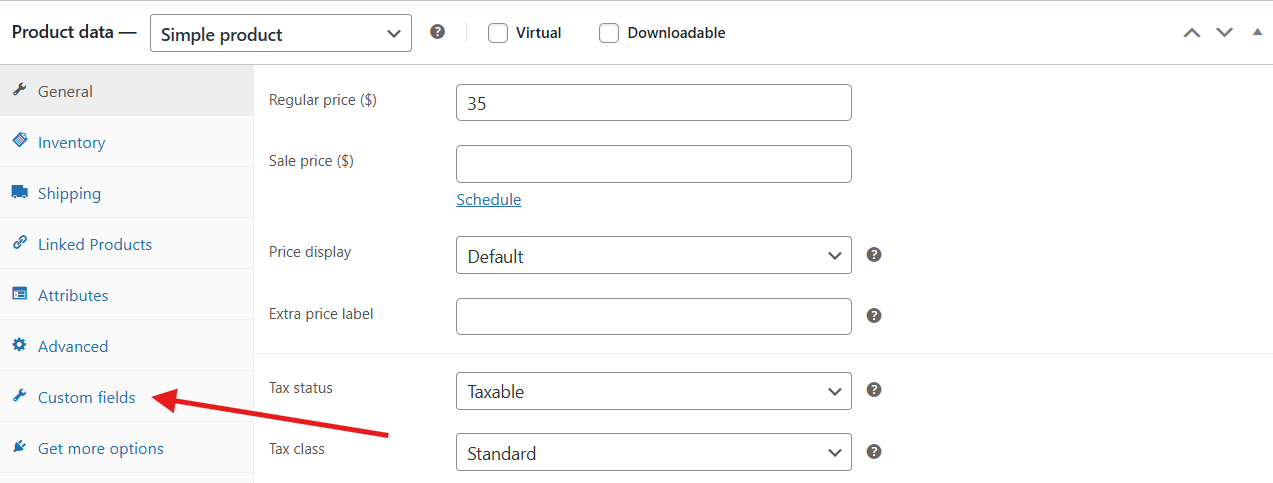The height and width of the screenshot is (483, 1273).
Task: Collapse Product data panel triangle toggle
Action: coord(1257,32)
